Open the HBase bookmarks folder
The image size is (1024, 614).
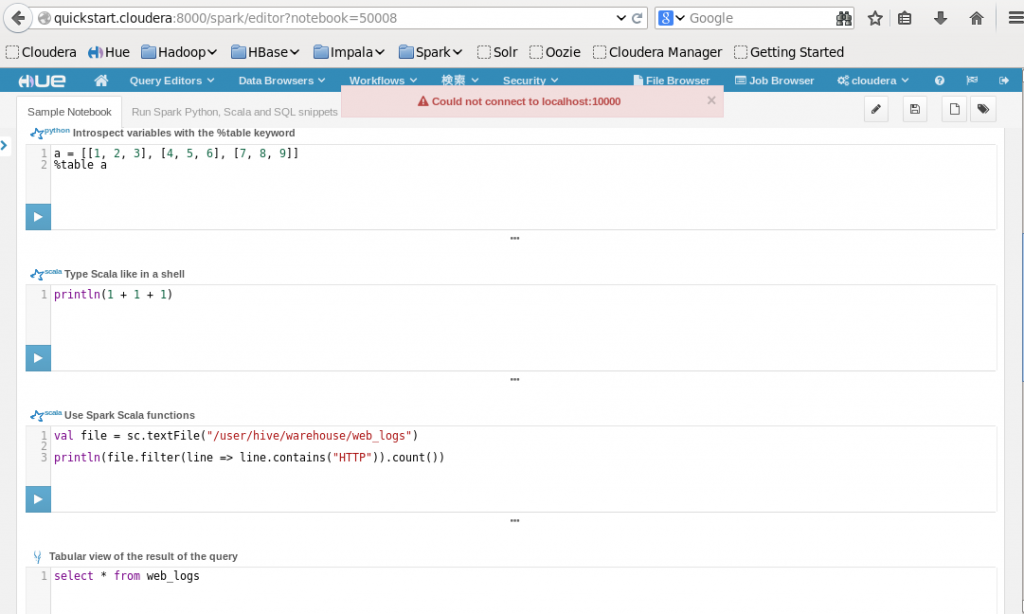click(x=265, y=52)
